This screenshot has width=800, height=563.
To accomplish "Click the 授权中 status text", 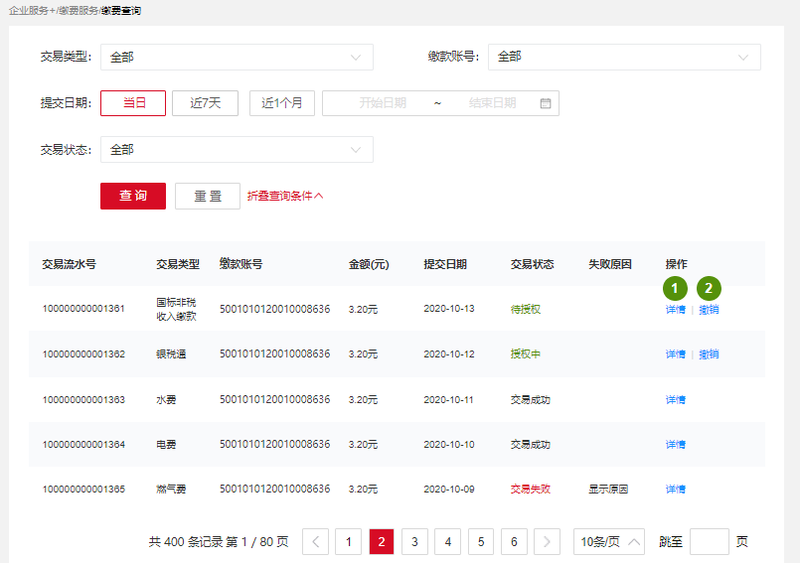I will 526,354.
